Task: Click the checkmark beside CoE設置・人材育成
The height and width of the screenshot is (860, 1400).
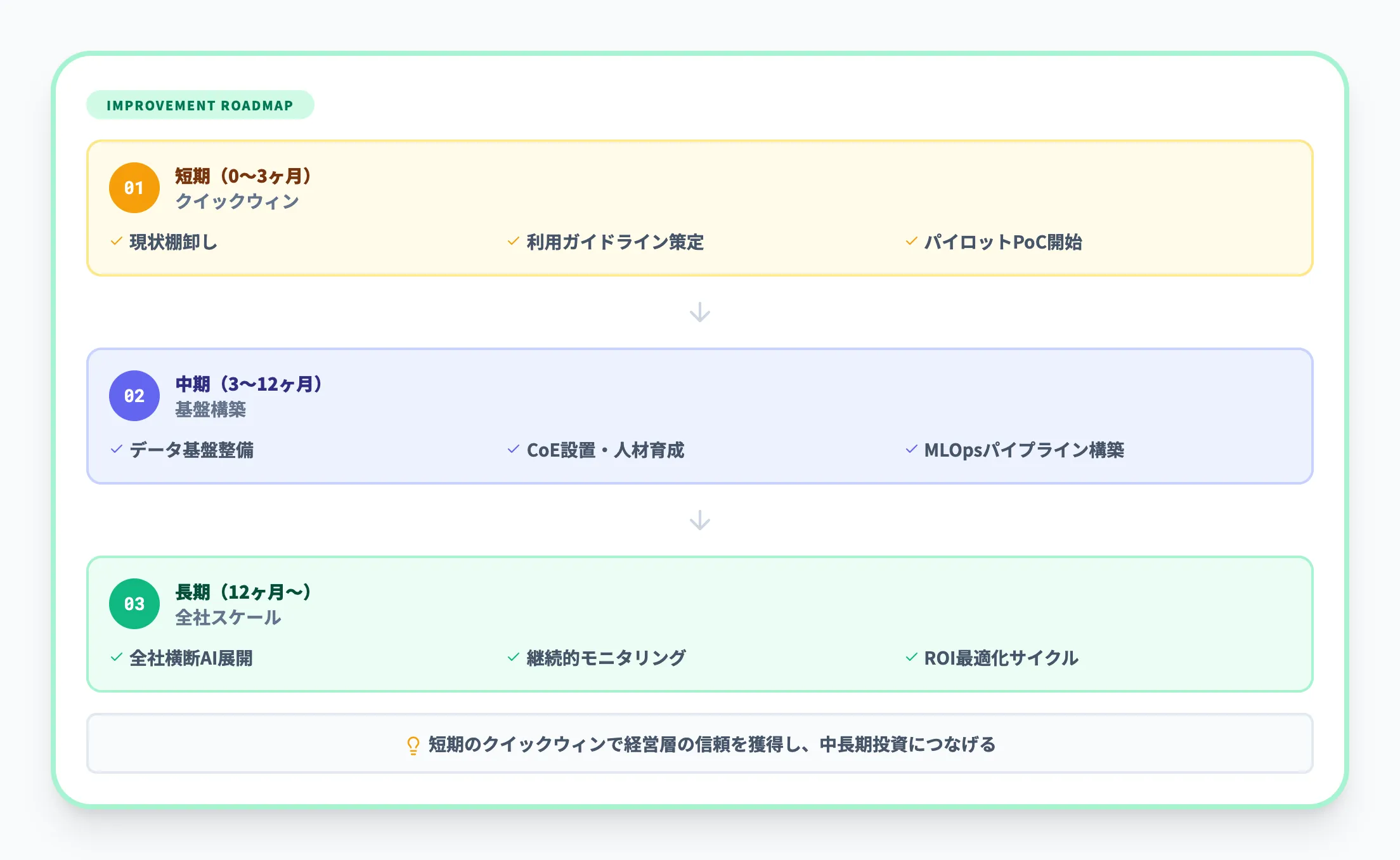Action: point(513,450)
